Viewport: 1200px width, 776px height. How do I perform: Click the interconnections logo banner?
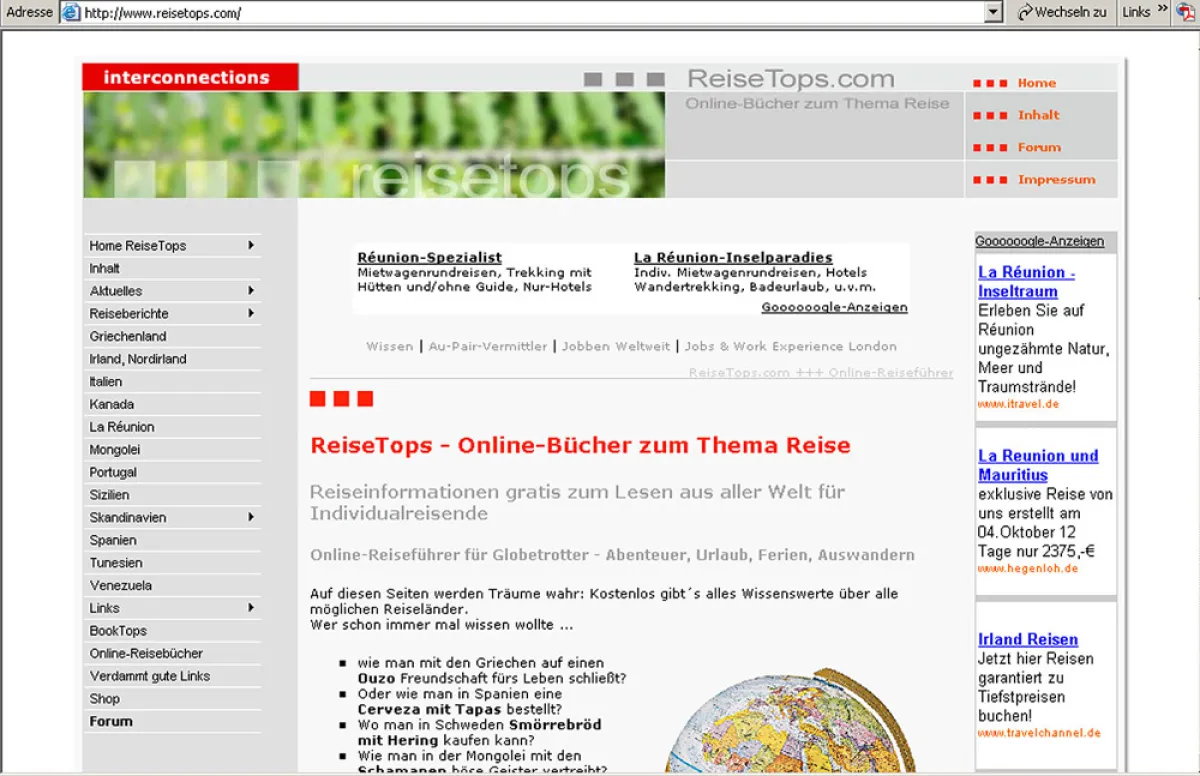click(189, 76)
